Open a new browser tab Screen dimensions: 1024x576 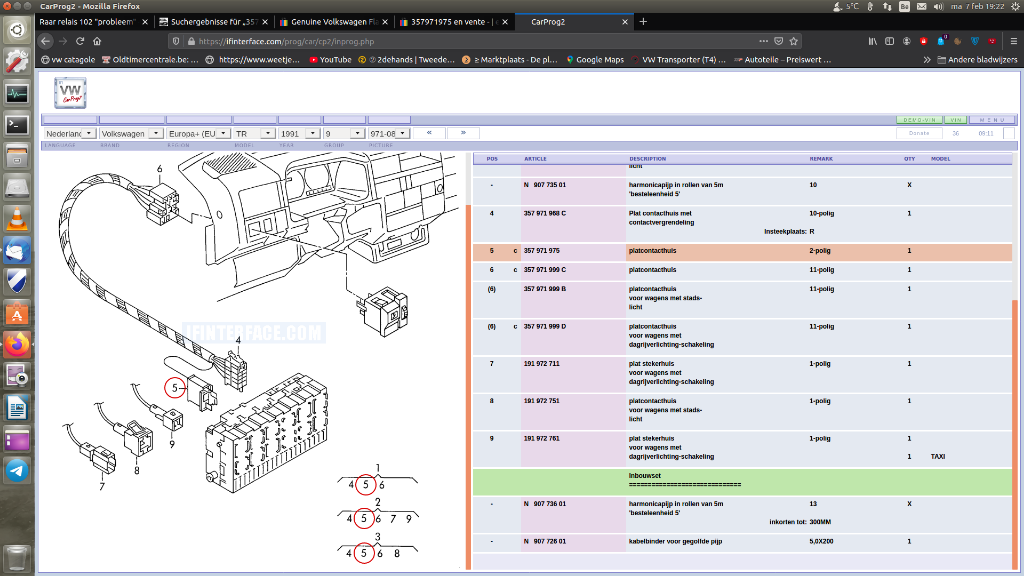[643, 21]
